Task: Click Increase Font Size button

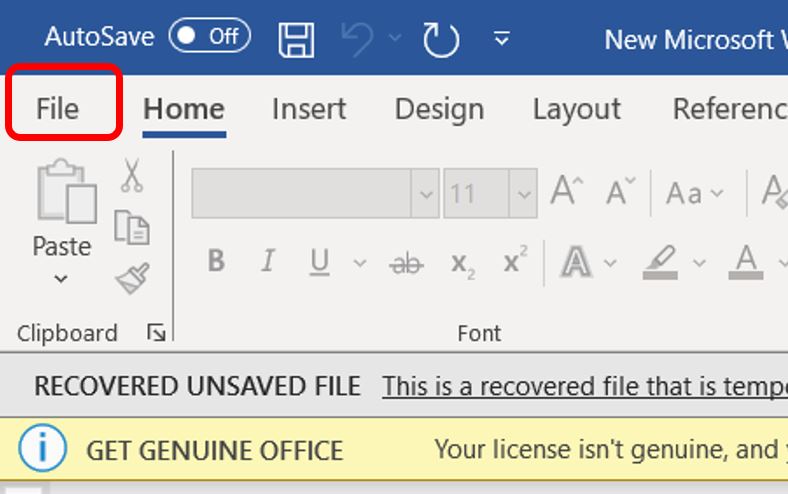Action: [567, 191]
